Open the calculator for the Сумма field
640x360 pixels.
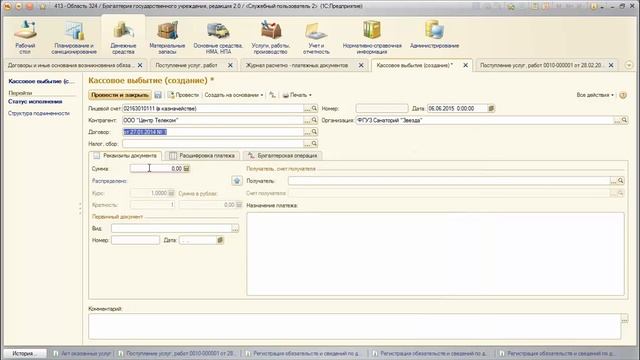[187, 169]
